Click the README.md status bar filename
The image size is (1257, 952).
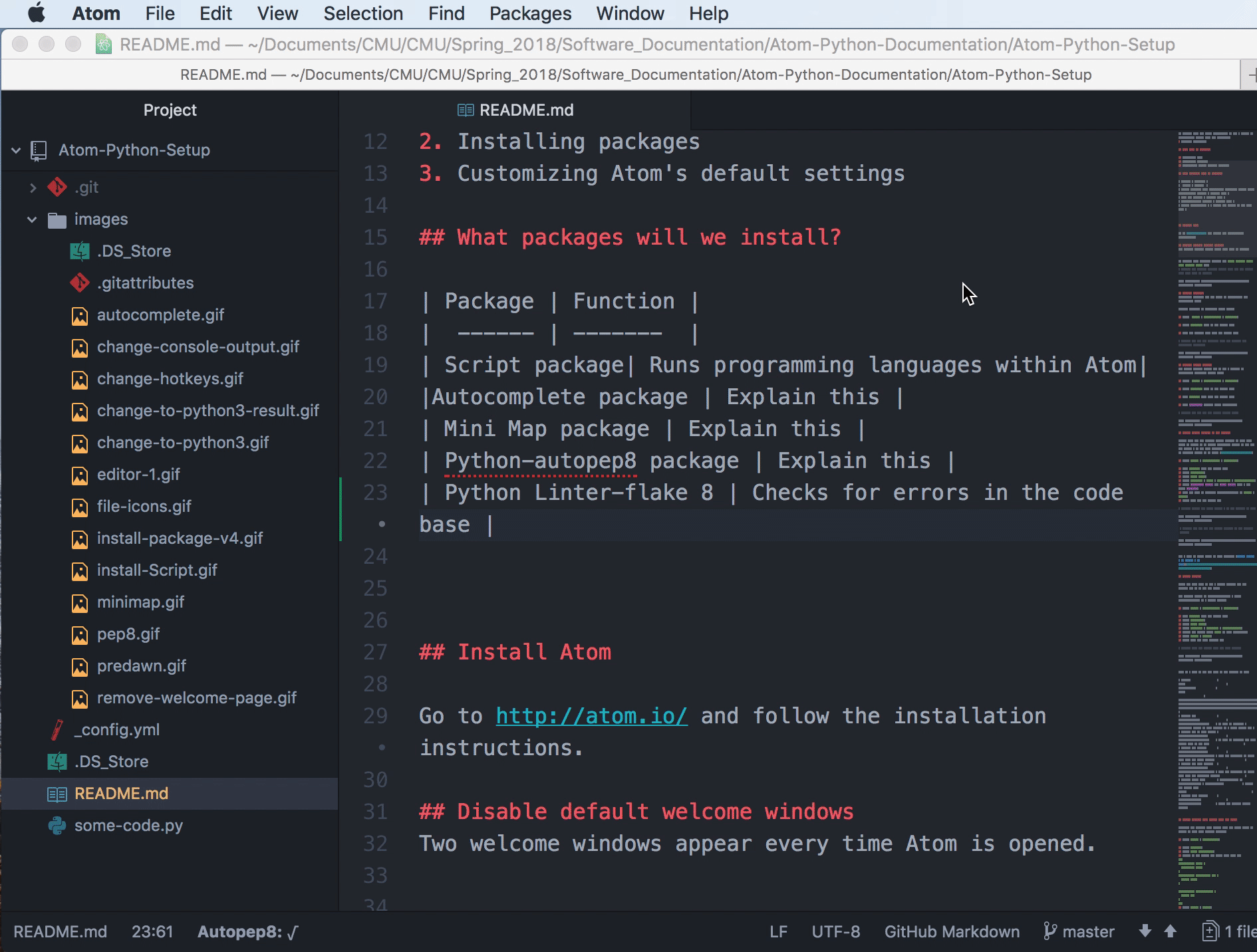point(60,932)
